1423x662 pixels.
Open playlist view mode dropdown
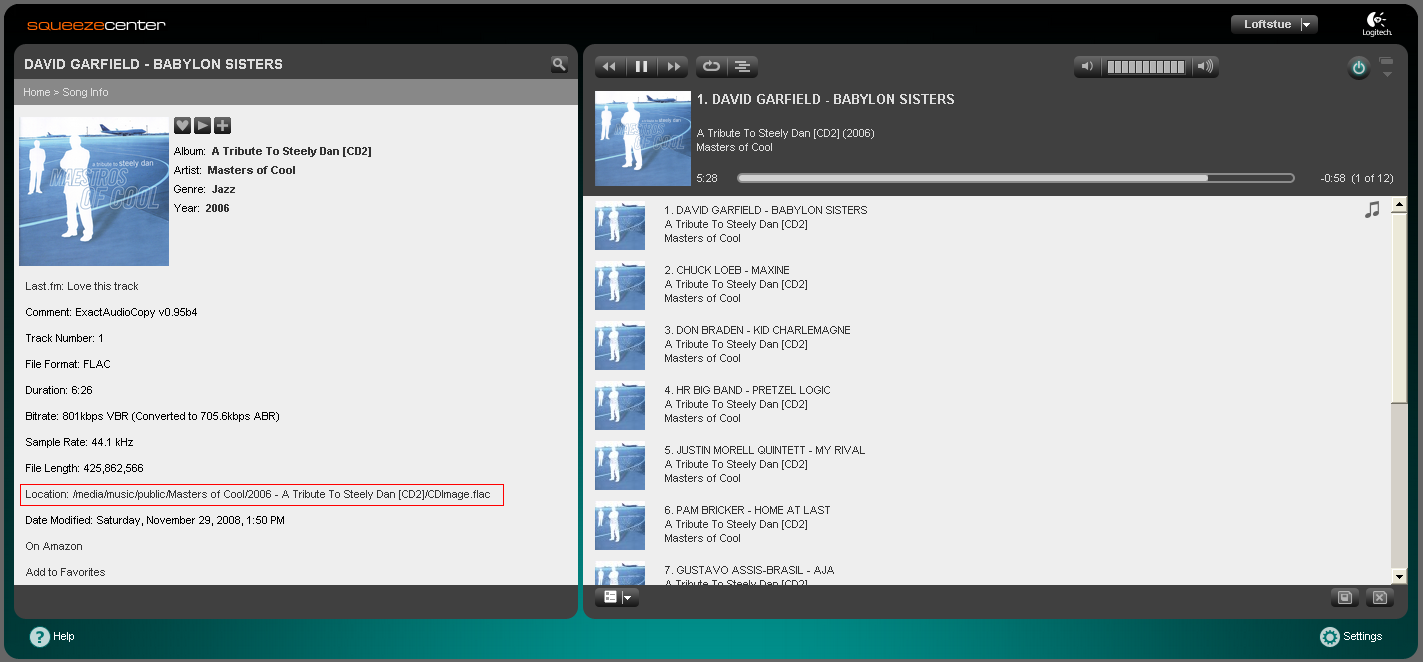point(616,597)
